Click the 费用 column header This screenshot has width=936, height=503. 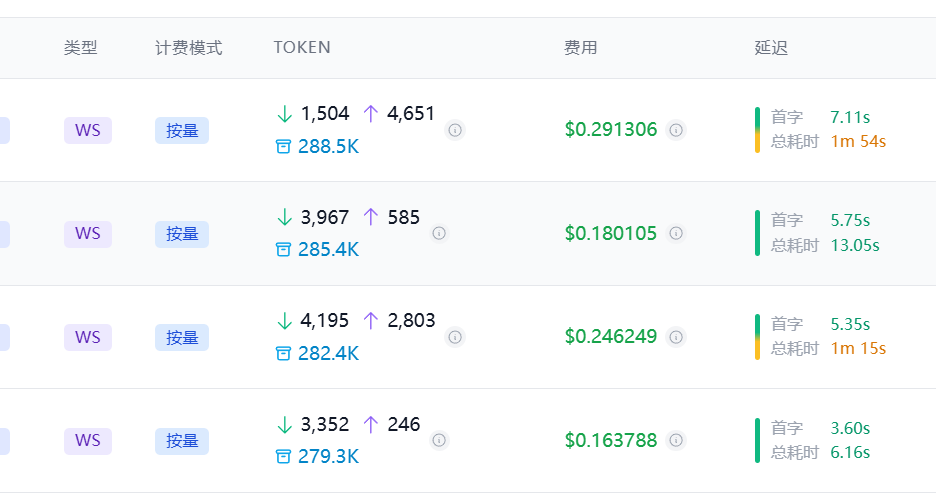[581, 48]
